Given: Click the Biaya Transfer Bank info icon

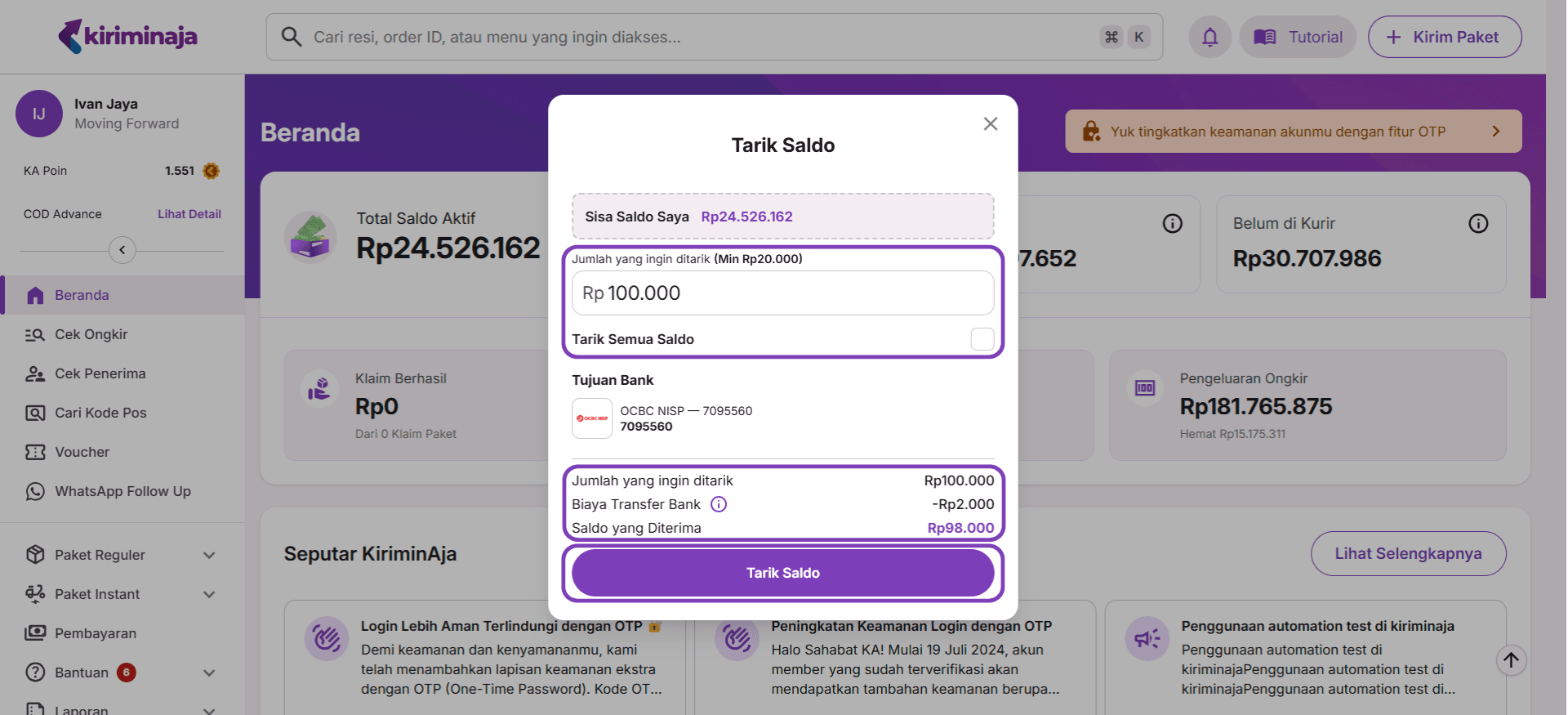Looking at the screenshot, I should (x=718, y=504).
